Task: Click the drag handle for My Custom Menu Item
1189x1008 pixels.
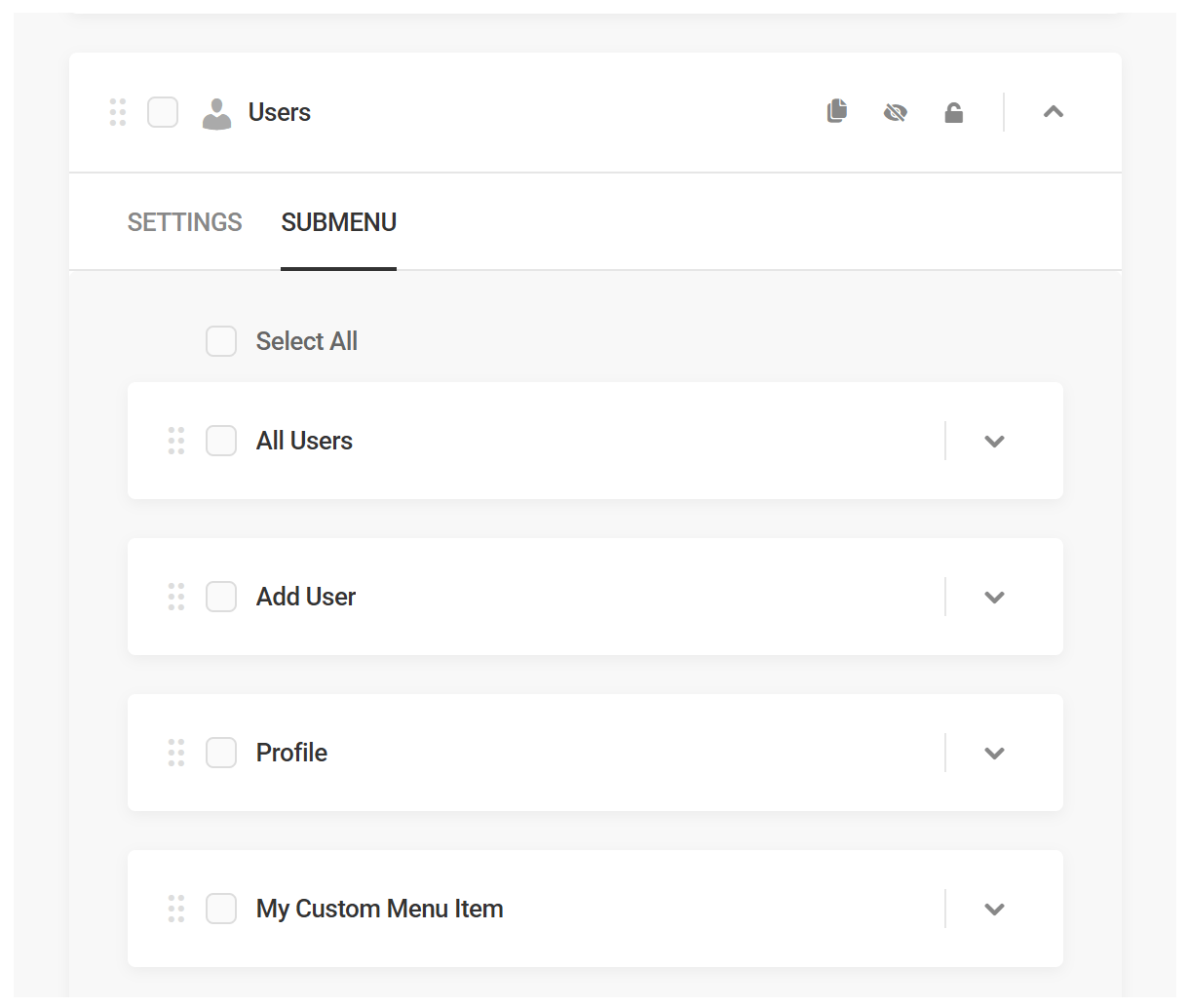Action: point(176,909)
